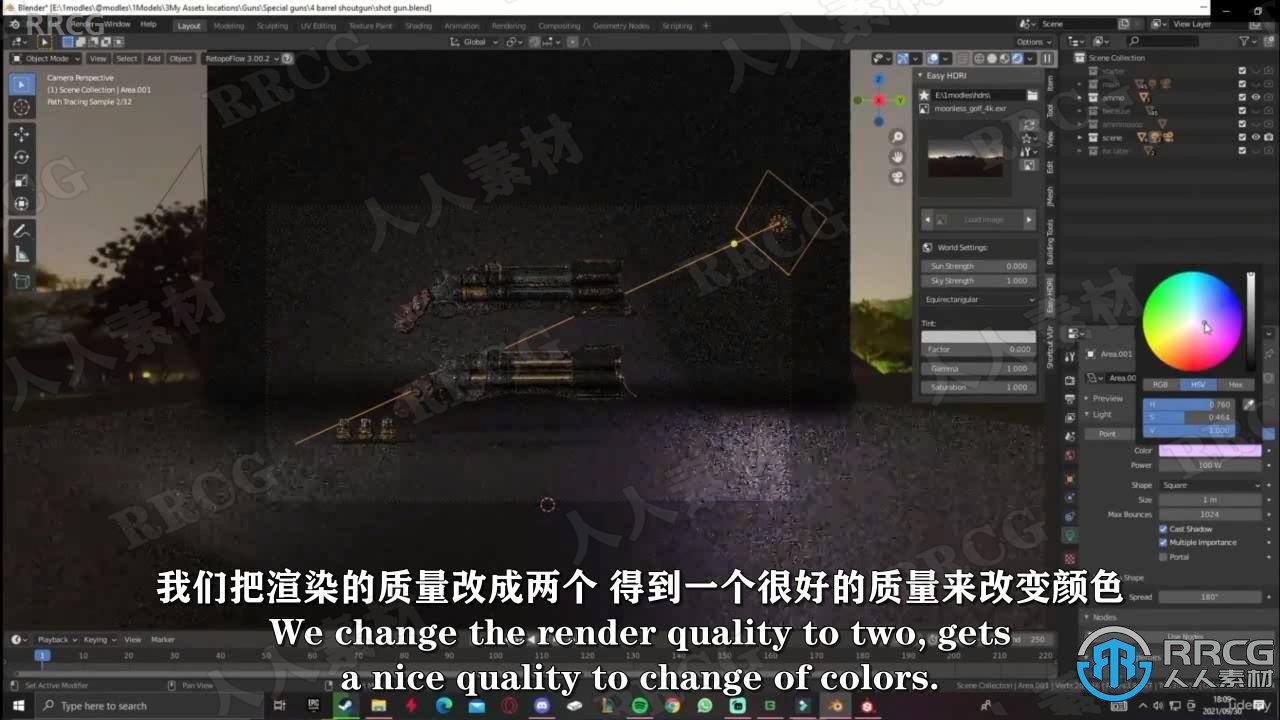This screenshot has height=720, width=1280.
Task: Switch to the Shading workspace tab
Action: click(x=418, y=25)
